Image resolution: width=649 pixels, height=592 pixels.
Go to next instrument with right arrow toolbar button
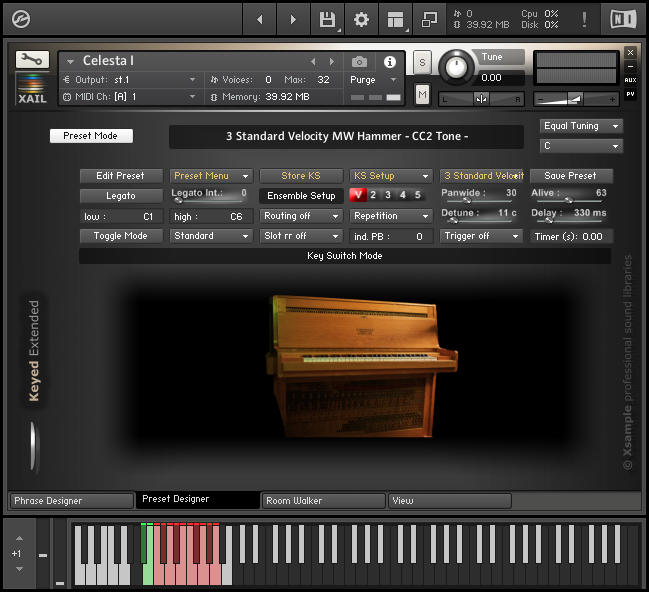tap(293, 19)
